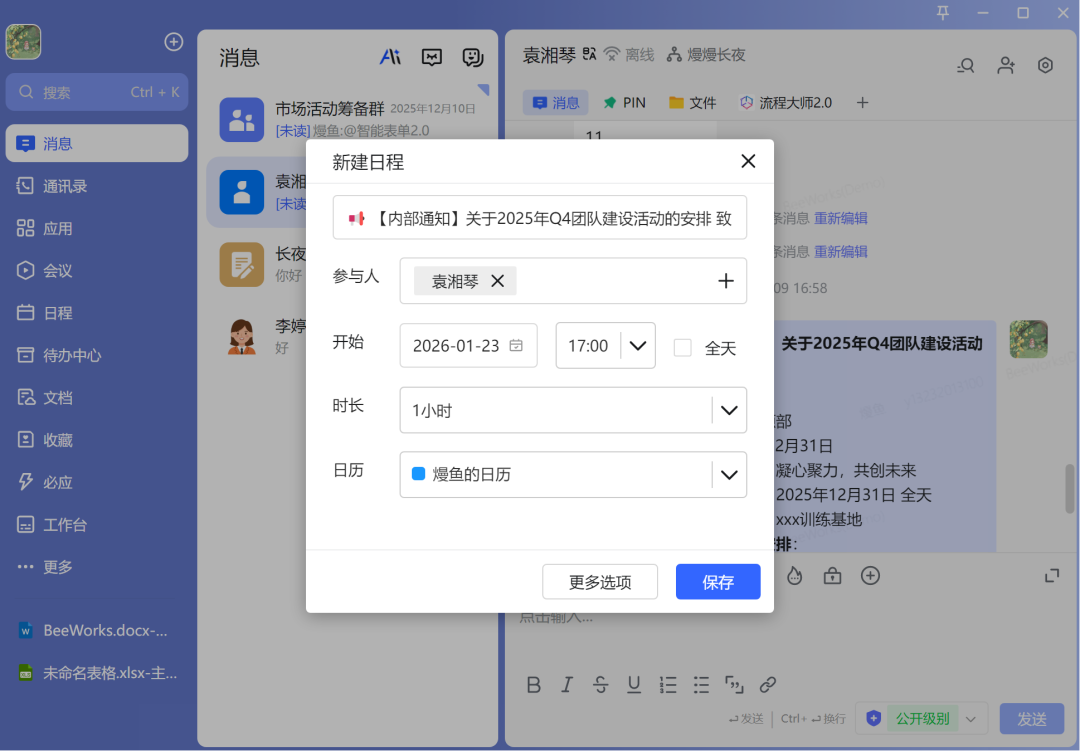Open the AI assistant icon above message list

tap(390, 58)
